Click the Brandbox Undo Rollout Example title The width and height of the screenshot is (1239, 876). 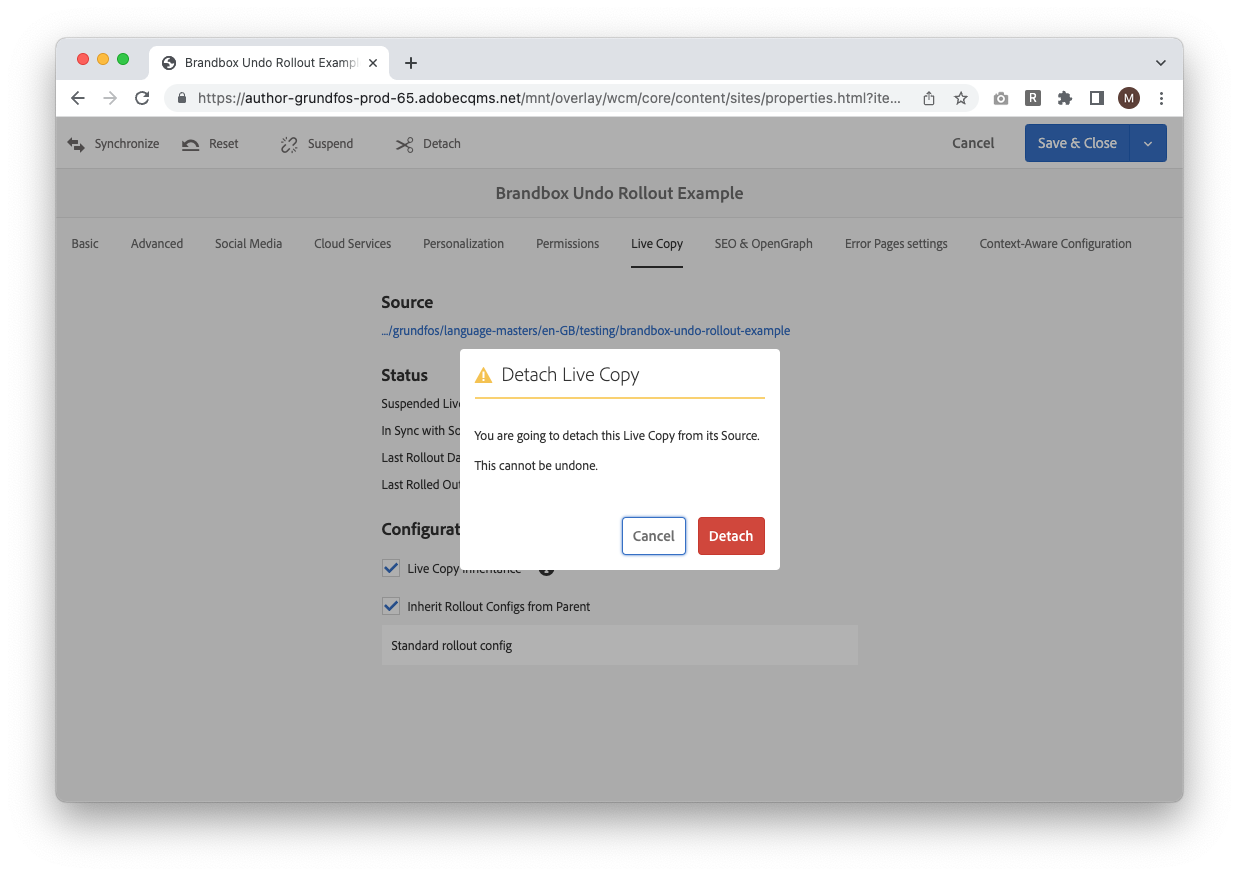619,193
